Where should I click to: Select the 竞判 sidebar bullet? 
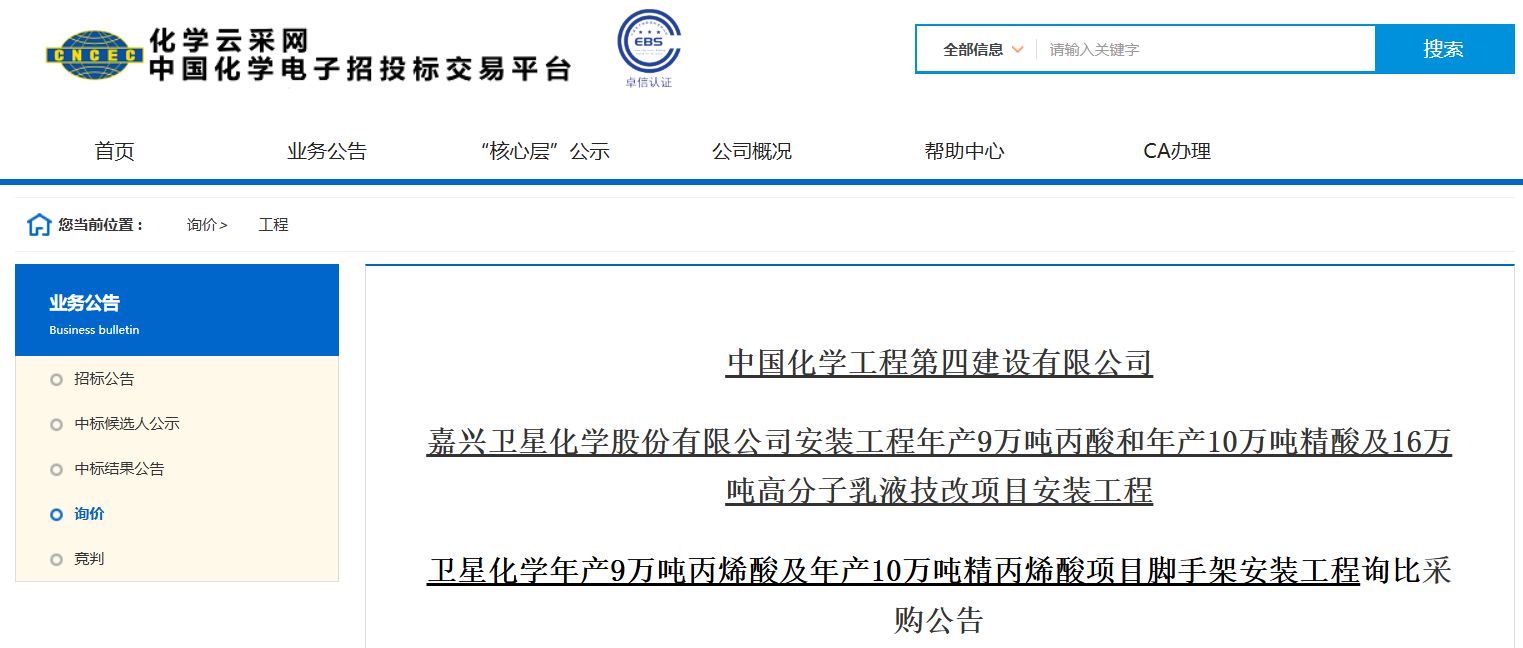tap(56, 559)
